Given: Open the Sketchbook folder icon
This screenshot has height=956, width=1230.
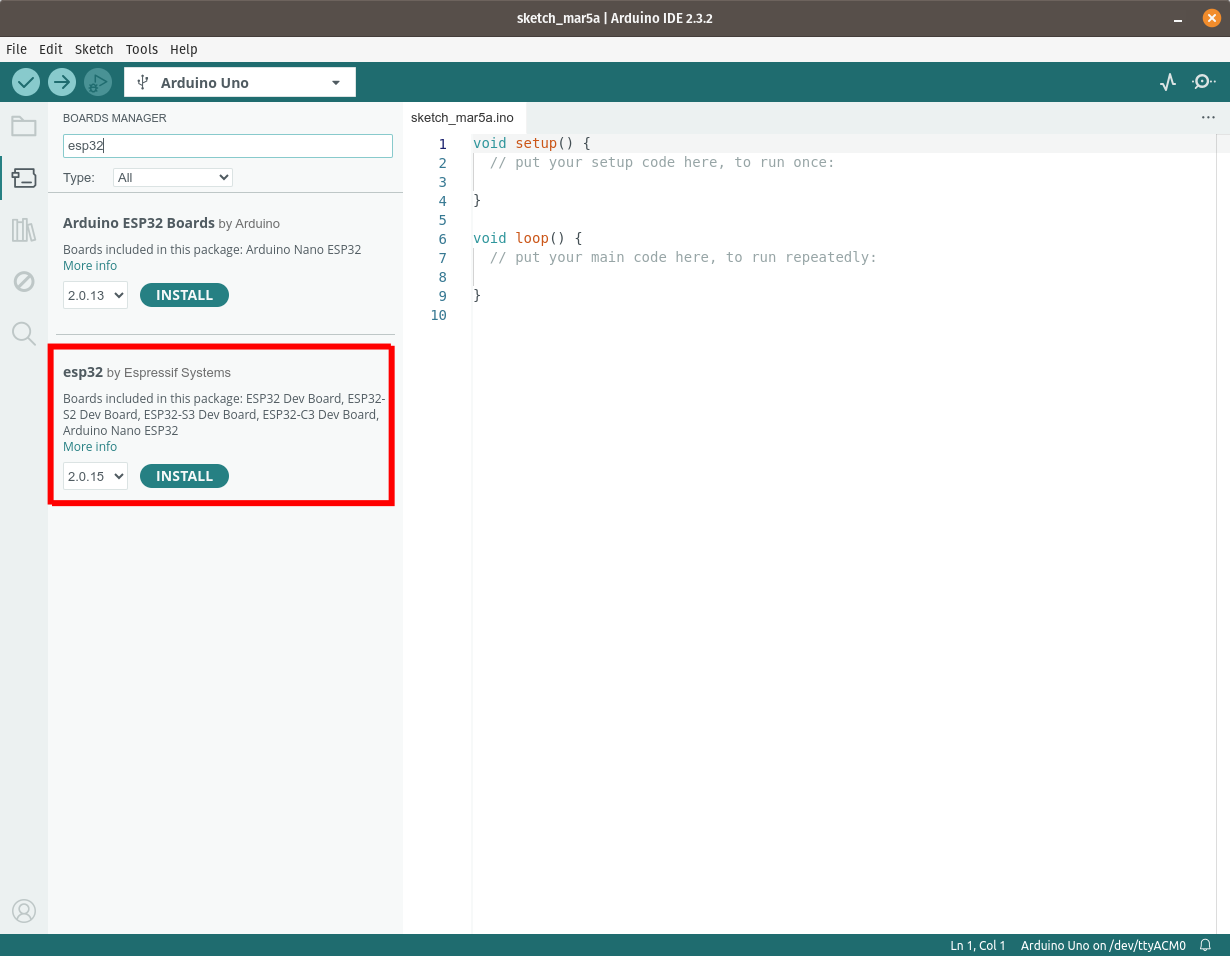Looking at the screenshot, I should [x=24, y=126].
